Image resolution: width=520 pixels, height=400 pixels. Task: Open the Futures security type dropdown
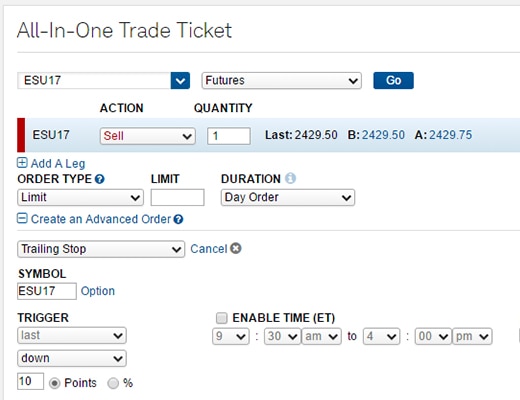pyautogui.click(x=282, y=81)
